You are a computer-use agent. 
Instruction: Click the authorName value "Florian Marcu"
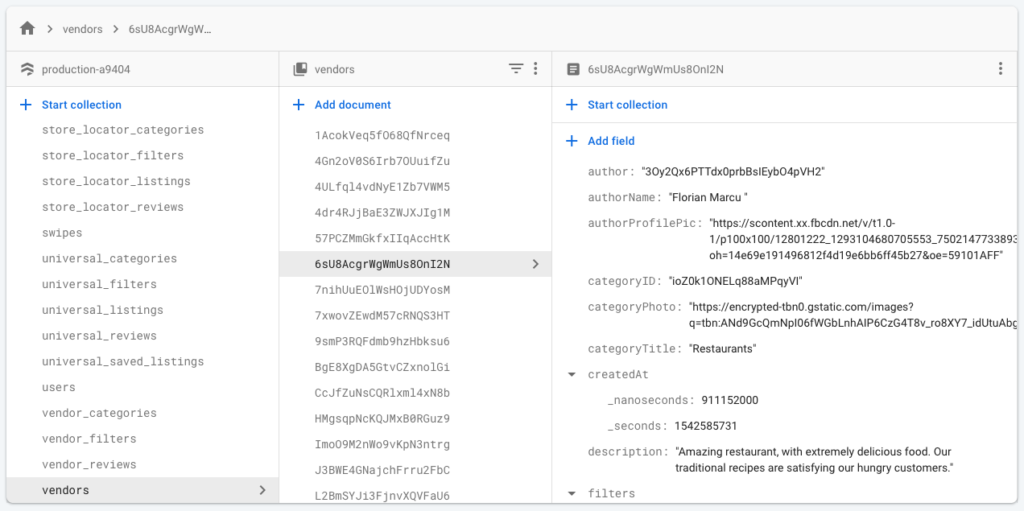(x=707, y=197)
